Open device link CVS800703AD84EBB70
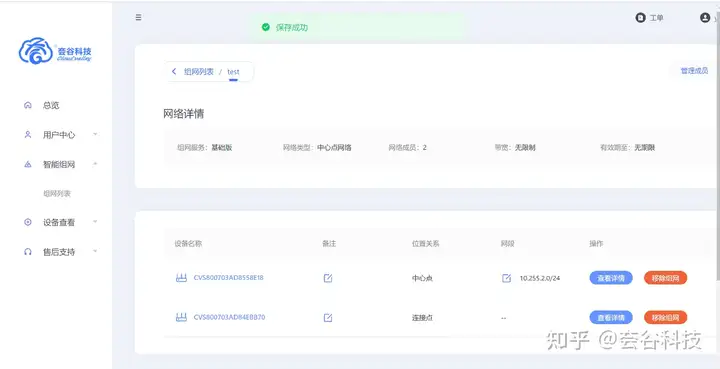Image resolution: width=720 pixels, height=369 pixels. tap(229, 317)
